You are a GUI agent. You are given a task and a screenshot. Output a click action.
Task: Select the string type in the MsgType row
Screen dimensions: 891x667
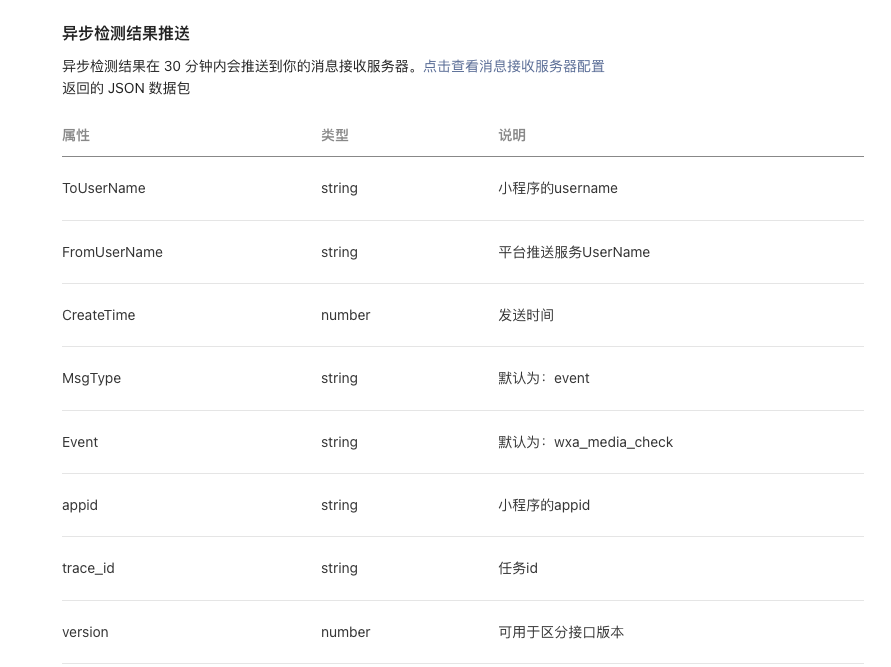point(339,378)
